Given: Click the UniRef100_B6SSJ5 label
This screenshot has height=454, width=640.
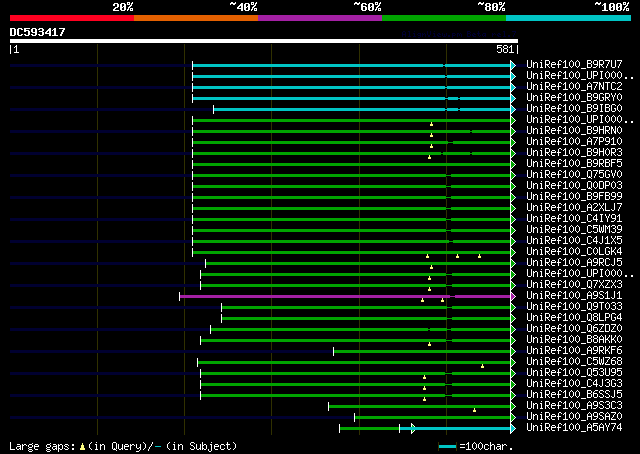Looking at the screenshot, I should pyautogui.click(x=574, y=395).
